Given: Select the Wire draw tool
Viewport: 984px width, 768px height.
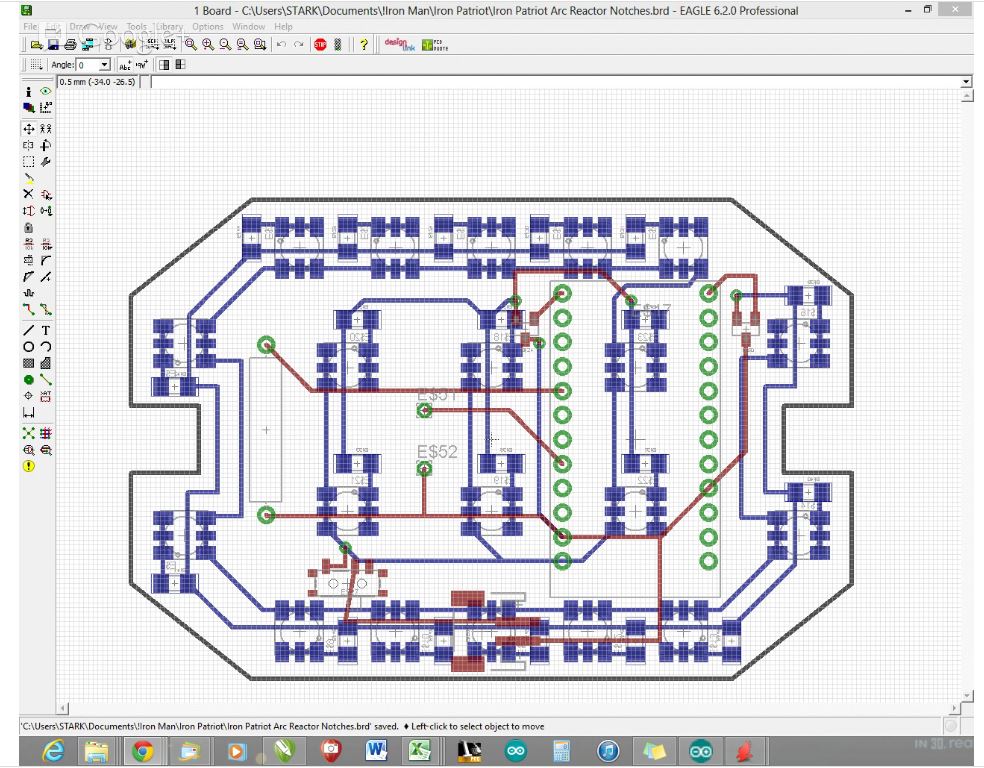Looking at the screenshot, I should [28, 330].
